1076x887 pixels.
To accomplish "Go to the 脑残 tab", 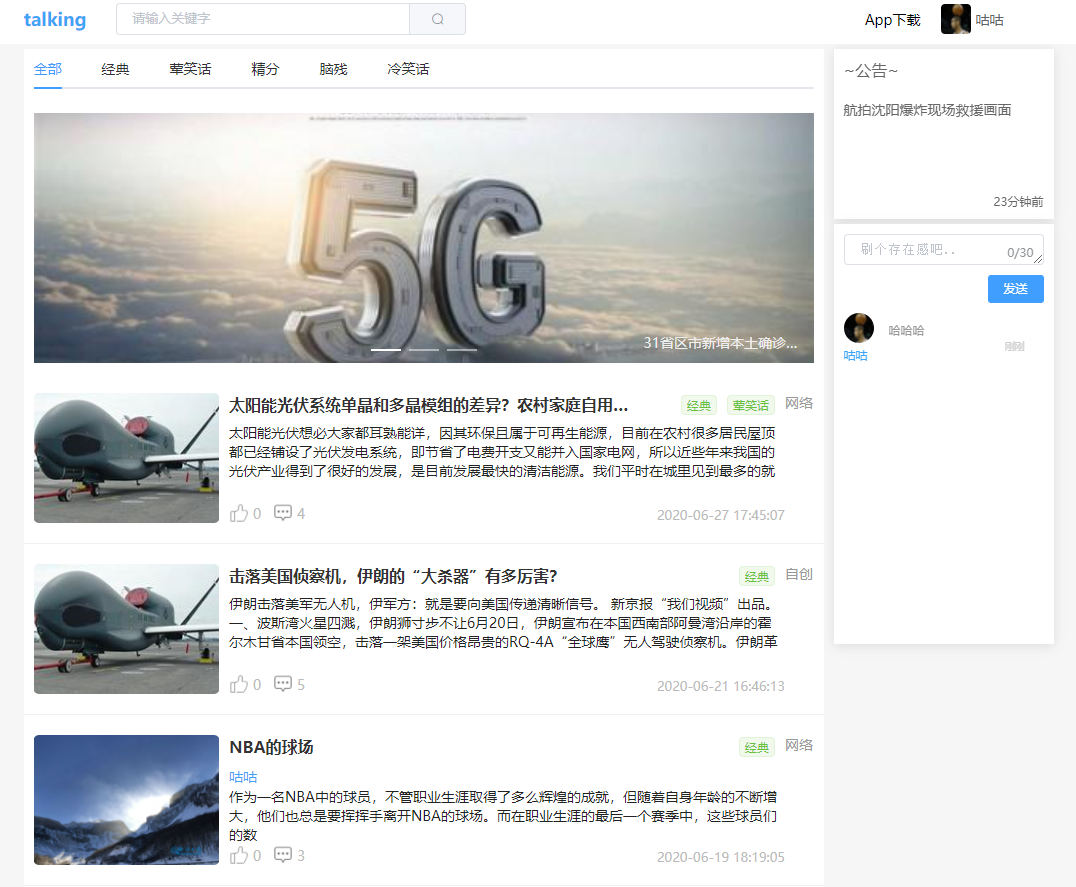I will click(x=334, y=69).
